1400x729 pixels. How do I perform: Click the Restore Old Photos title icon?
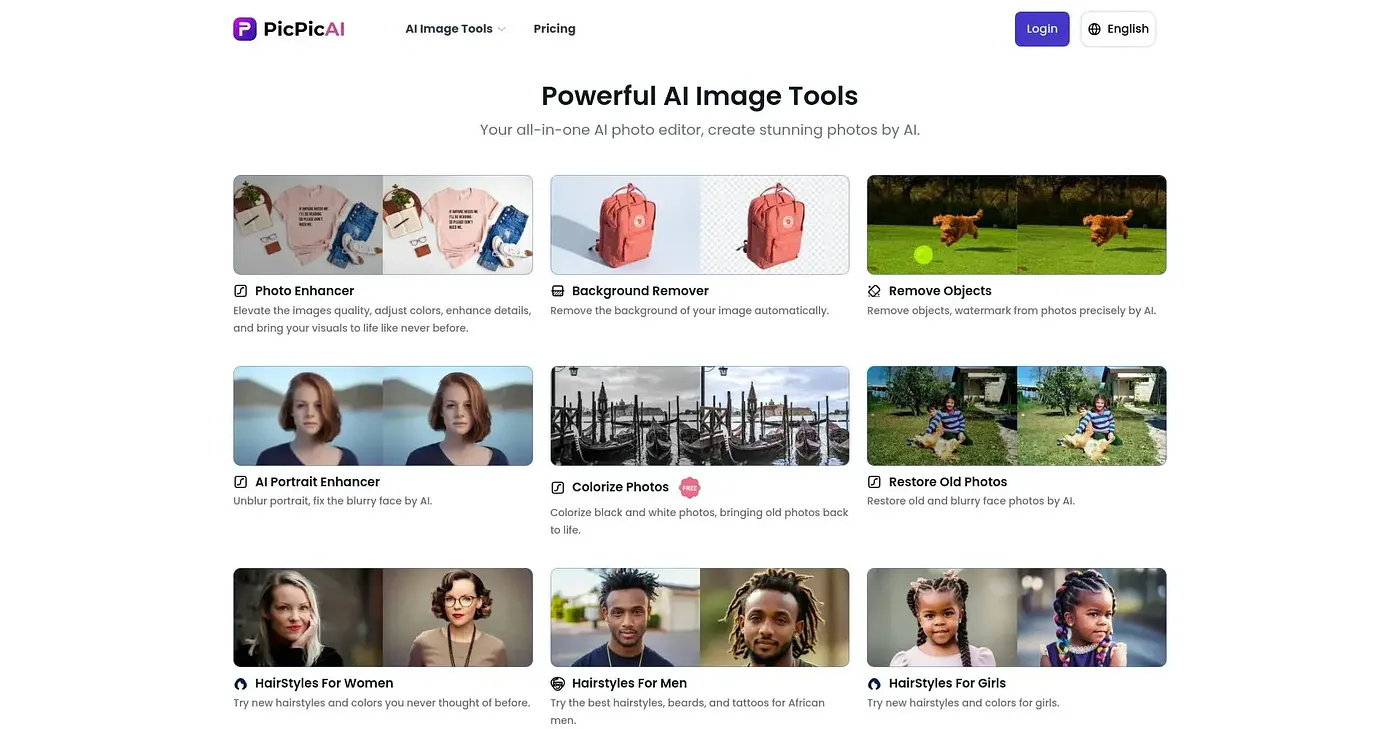[874, 482]
